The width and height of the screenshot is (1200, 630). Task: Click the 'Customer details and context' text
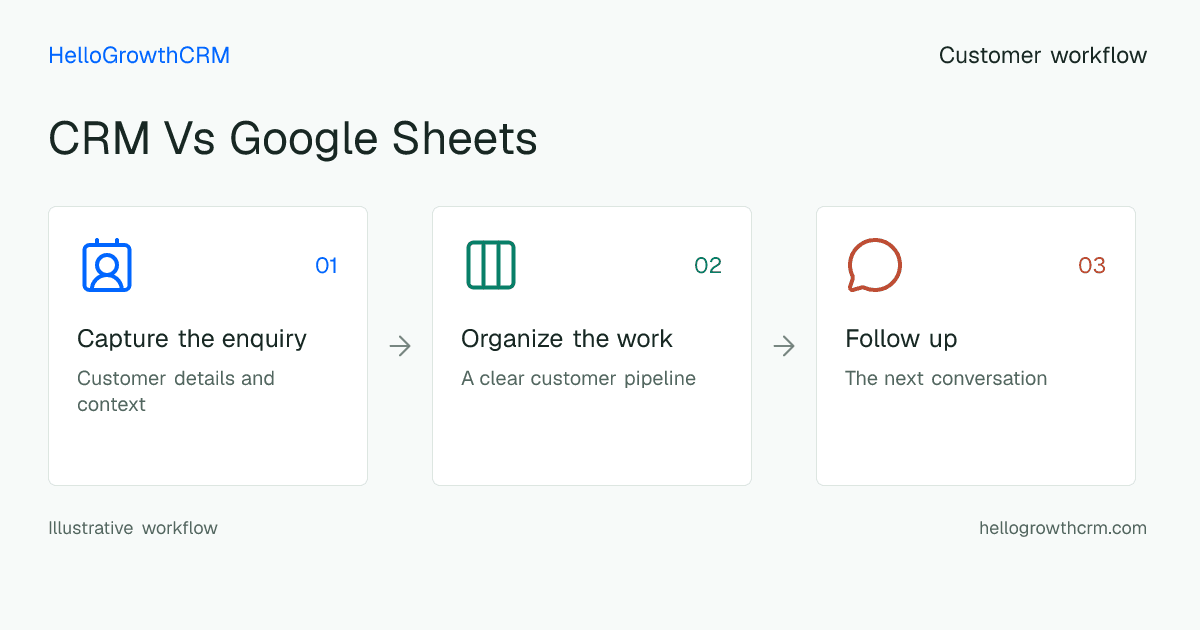pos(176,391)
